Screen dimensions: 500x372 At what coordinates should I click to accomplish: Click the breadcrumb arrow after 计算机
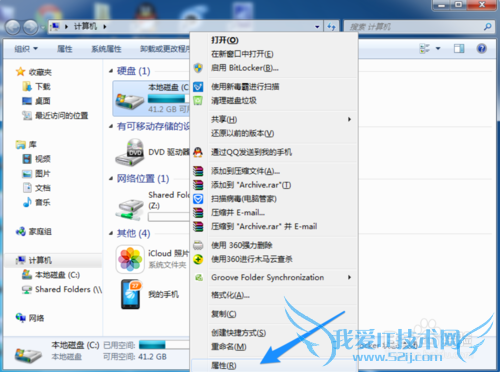105,27
